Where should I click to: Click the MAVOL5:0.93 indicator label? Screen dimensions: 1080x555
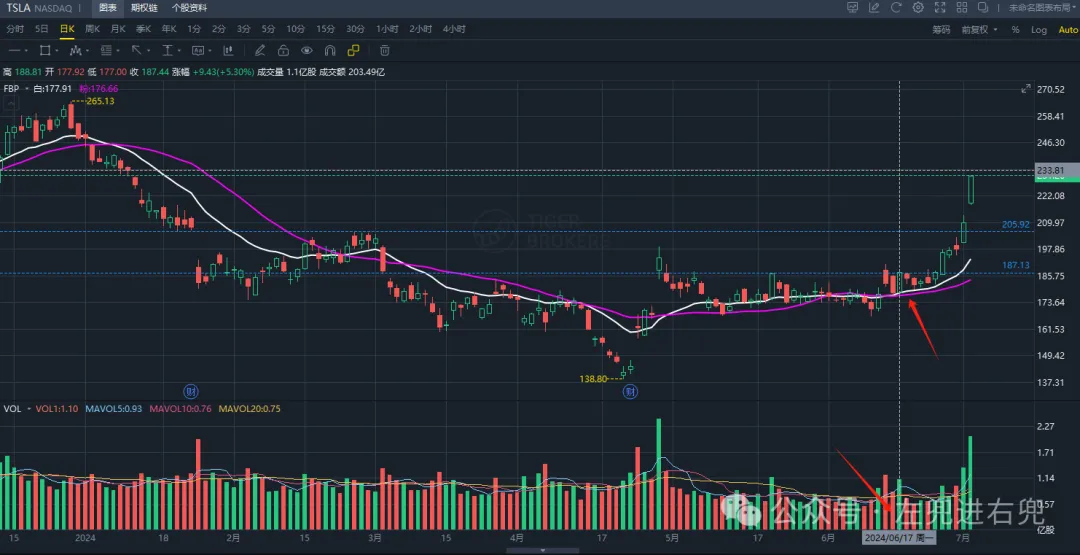click(114, 408)
